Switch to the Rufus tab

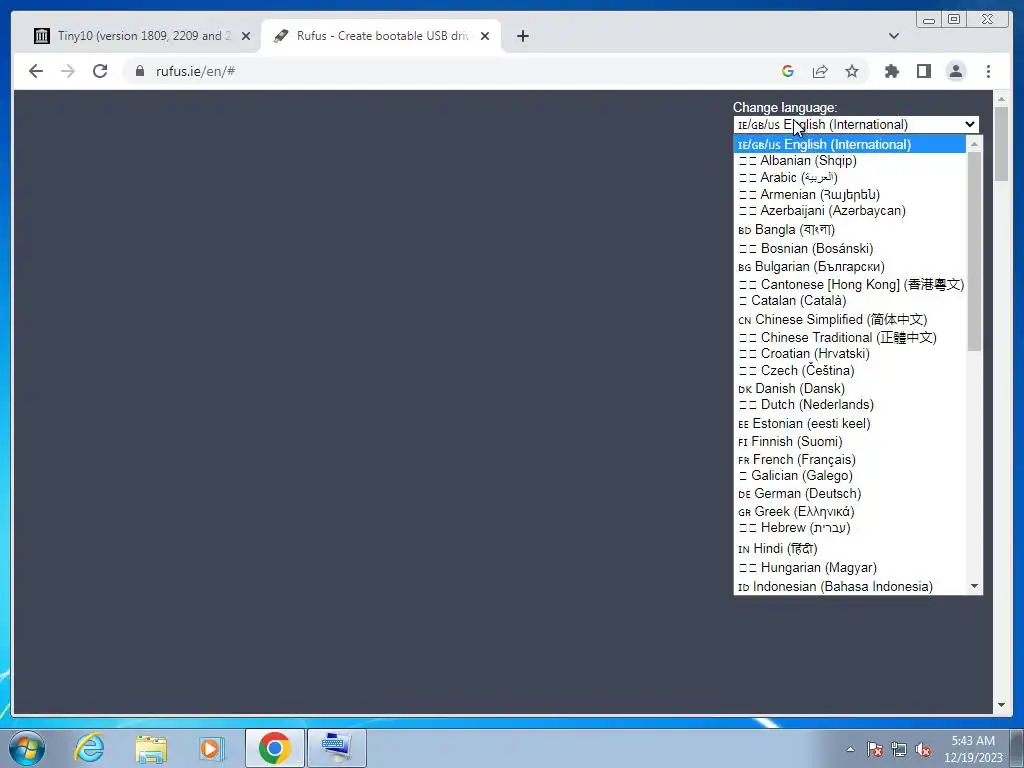pos(381,36)
